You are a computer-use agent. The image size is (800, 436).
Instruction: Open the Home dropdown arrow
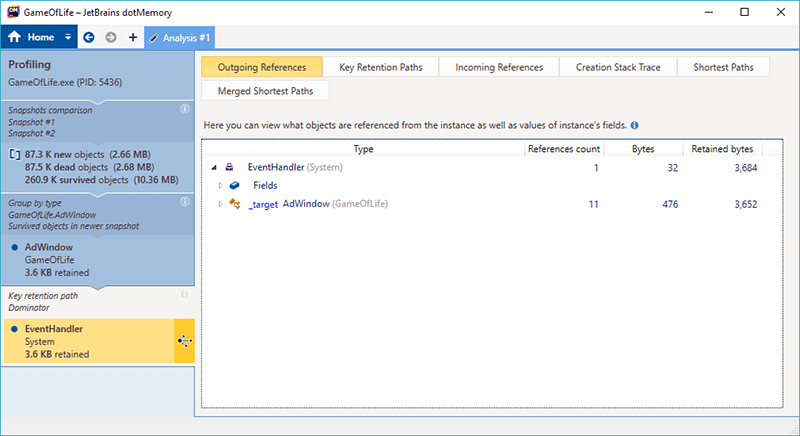(x=68, y=37)
